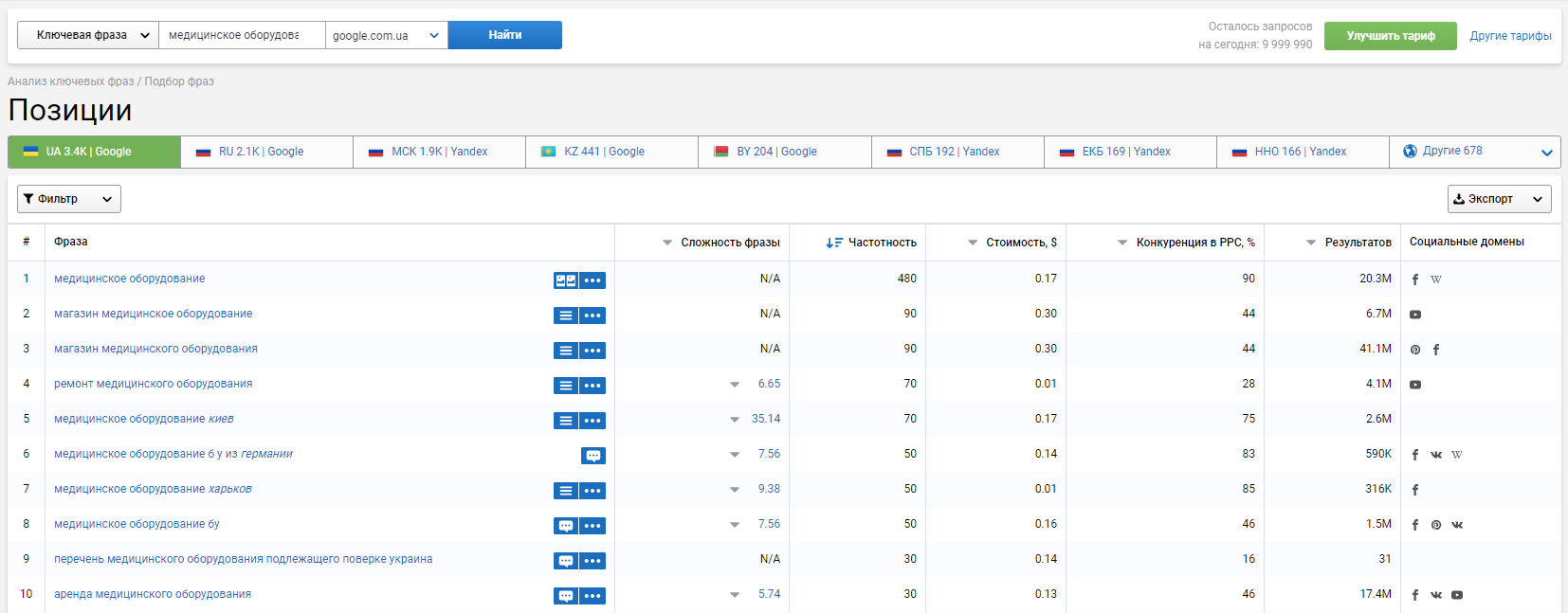Viewport: 1568px width, 613px height.
Task: Open SERP features icon for медицинское оборудование row
Action: [x=566, y=280]
